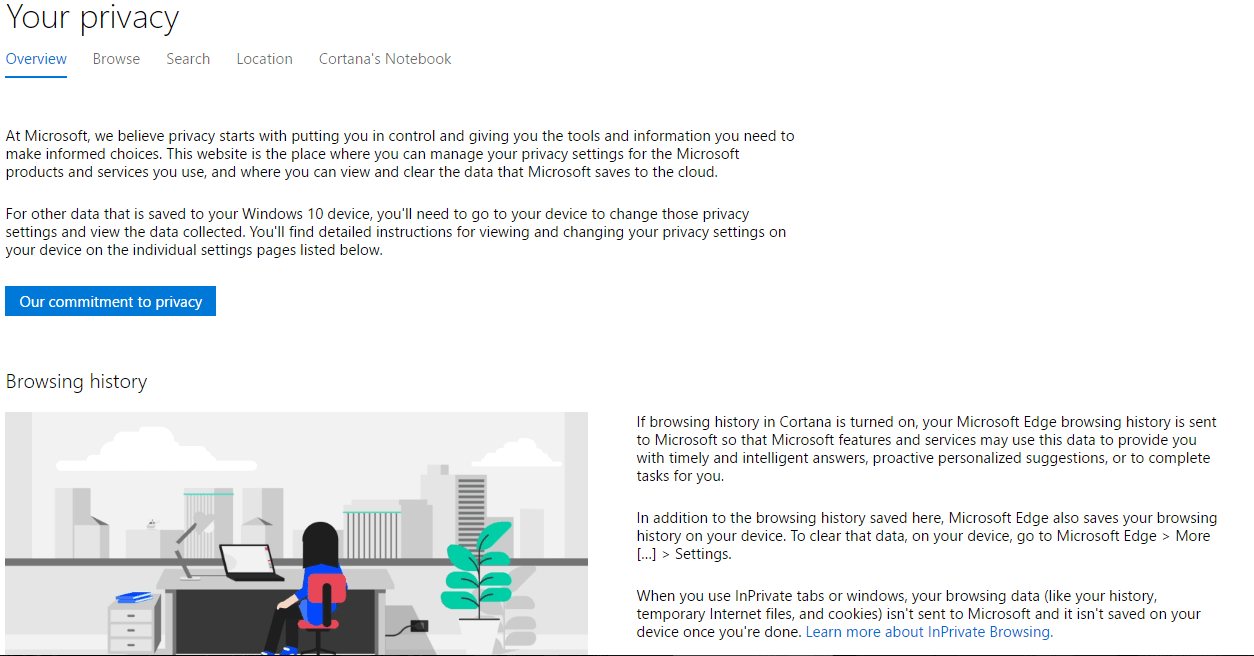This screenshot has width=1254, height=656.
Task: Open Cortana's Notebook tab
Action: tap(385, 59)
